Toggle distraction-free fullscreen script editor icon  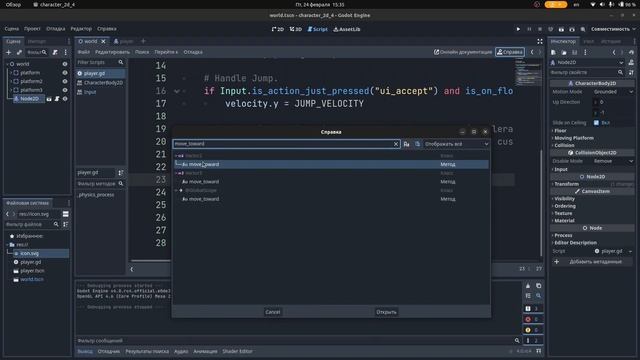(540, 41)
